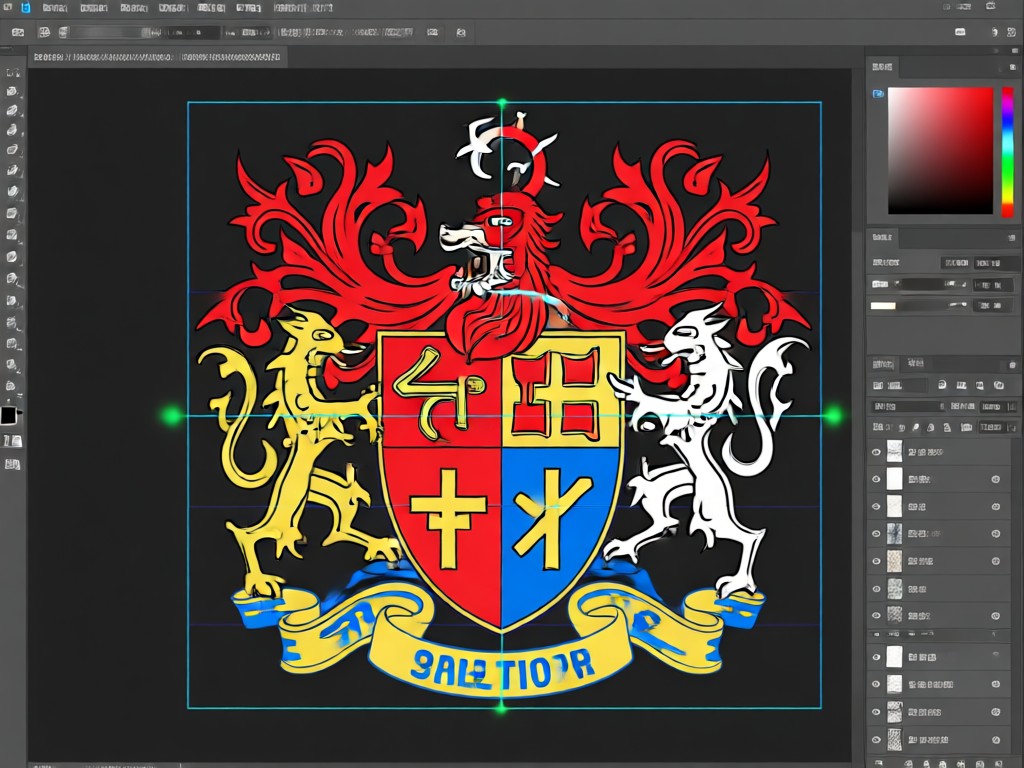Click the rightmost icon in the options bar
1024x768 pixels.
pyautogui.click(x=1014, y=32)
